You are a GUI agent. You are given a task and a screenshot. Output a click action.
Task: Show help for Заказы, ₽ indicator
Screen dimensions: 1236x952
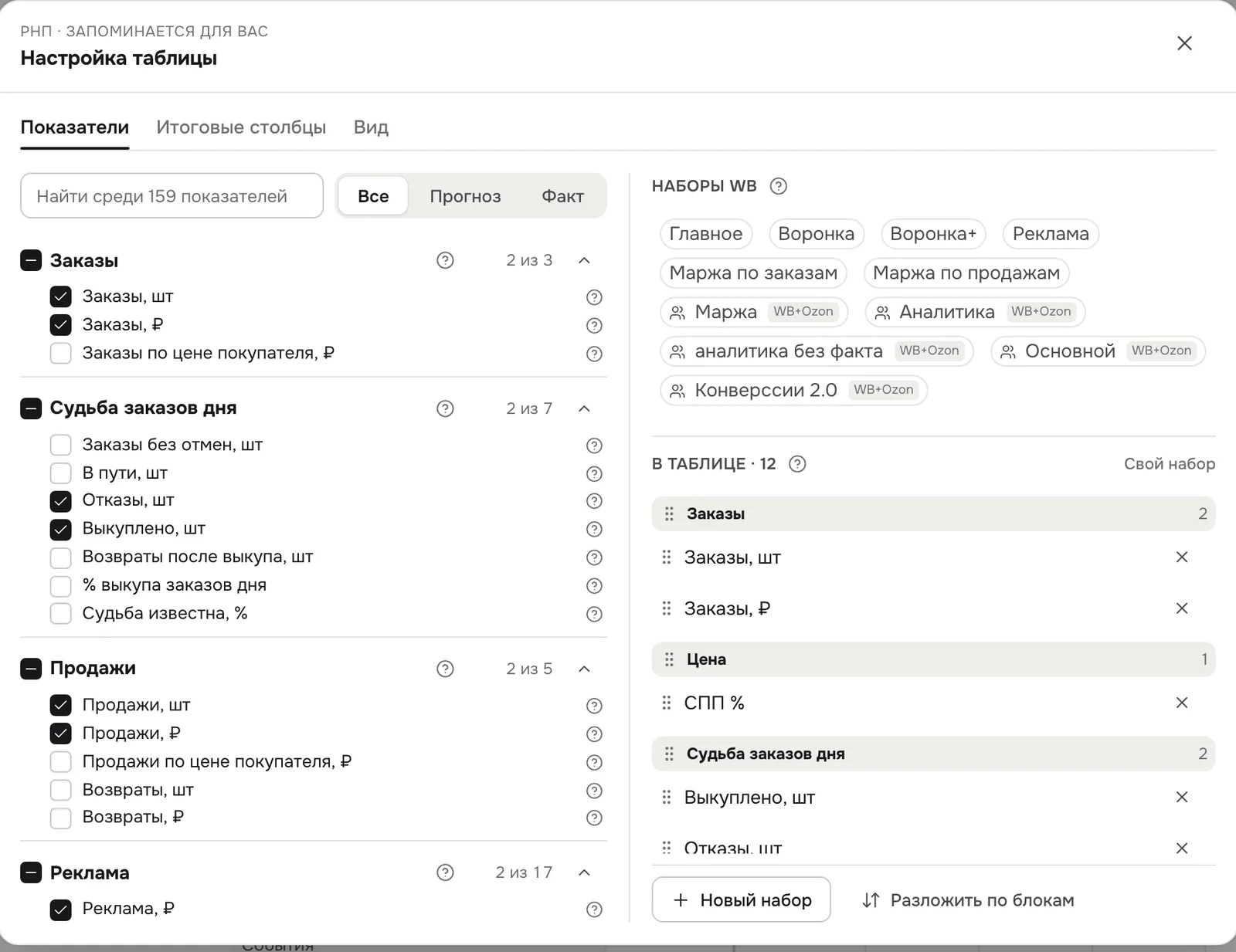[594, 326]
